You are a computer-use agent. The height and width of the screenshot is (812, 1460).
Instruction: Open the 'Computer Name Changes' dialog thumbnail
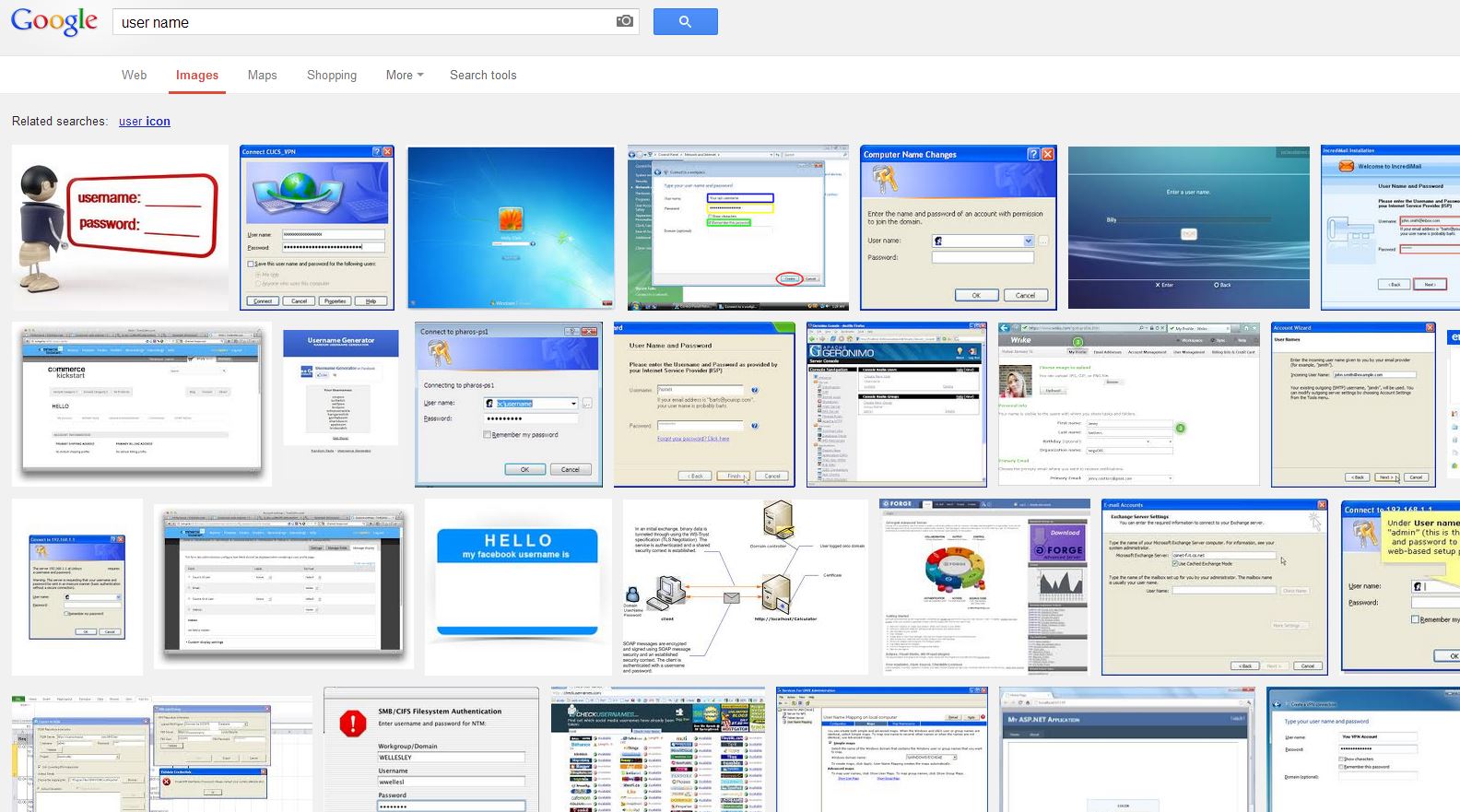(x=959, y=228)
